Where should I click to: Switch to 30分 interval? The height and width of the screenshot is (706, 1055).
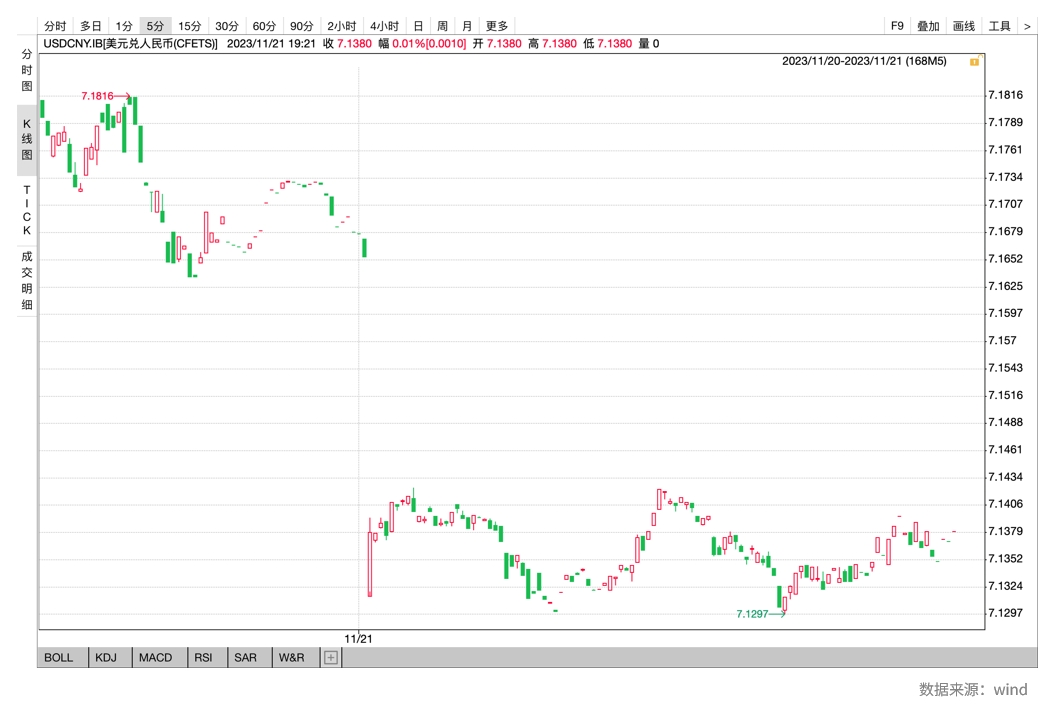227,26
